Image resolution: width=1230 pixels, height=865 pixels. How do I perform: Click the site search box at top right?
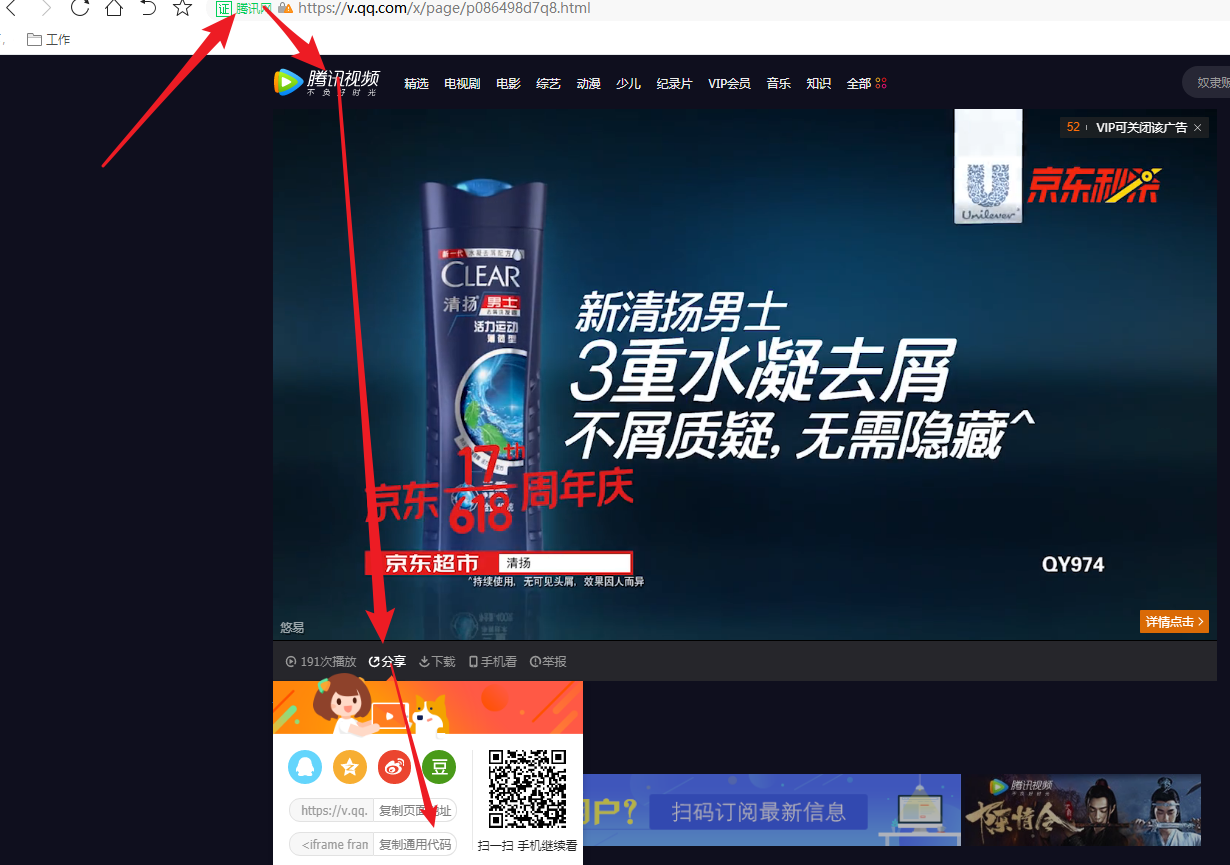pyautogui.click(x=1206, y=82)
